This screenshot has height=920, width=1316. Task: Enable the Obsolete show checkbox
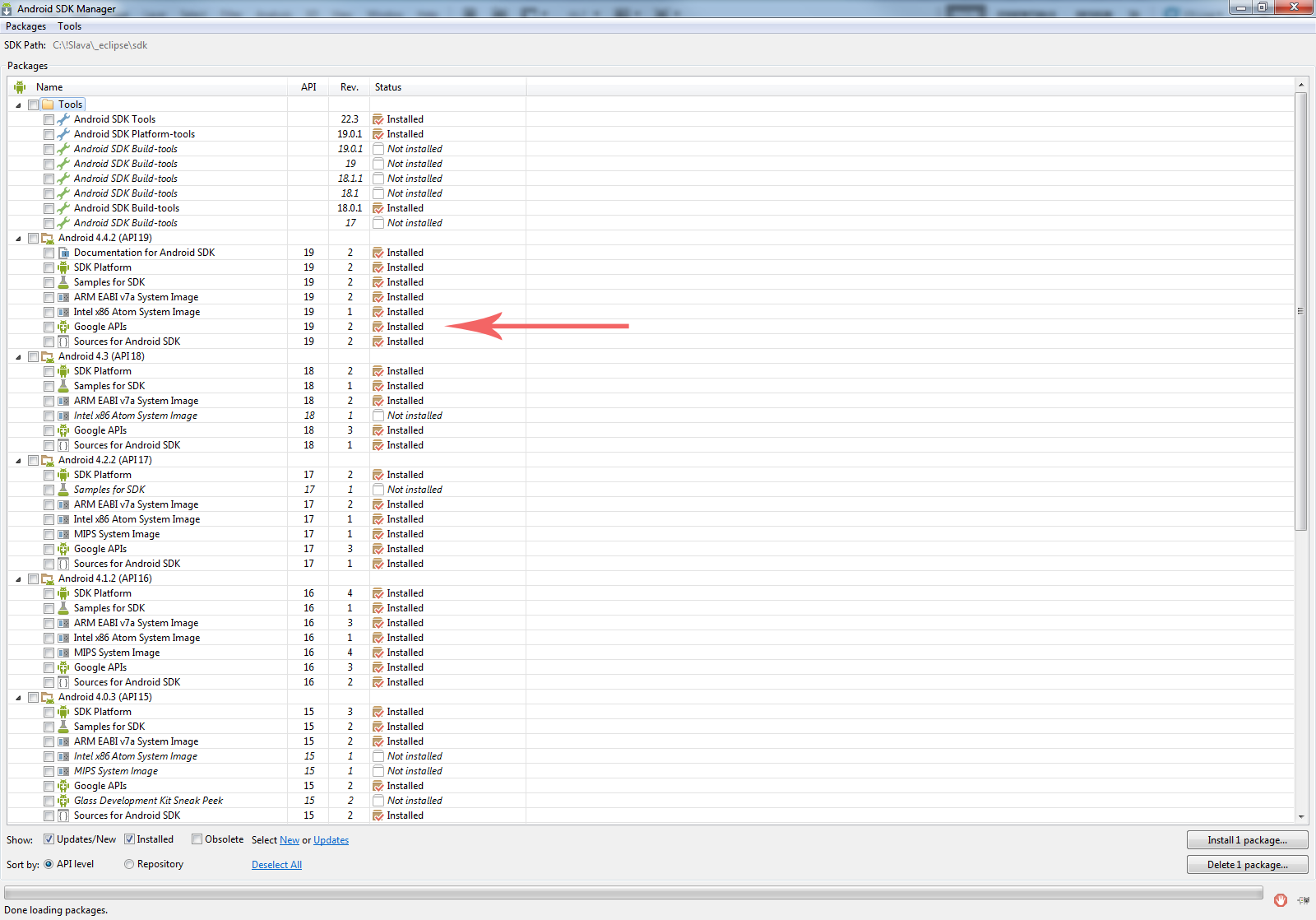click(x=197, y=839)
